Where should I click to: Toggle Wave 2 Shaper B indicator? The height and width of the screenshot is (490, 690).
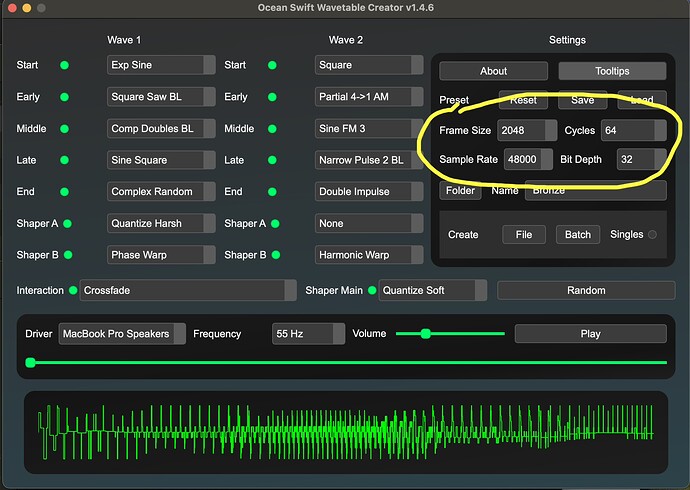(x=276, y=255)
